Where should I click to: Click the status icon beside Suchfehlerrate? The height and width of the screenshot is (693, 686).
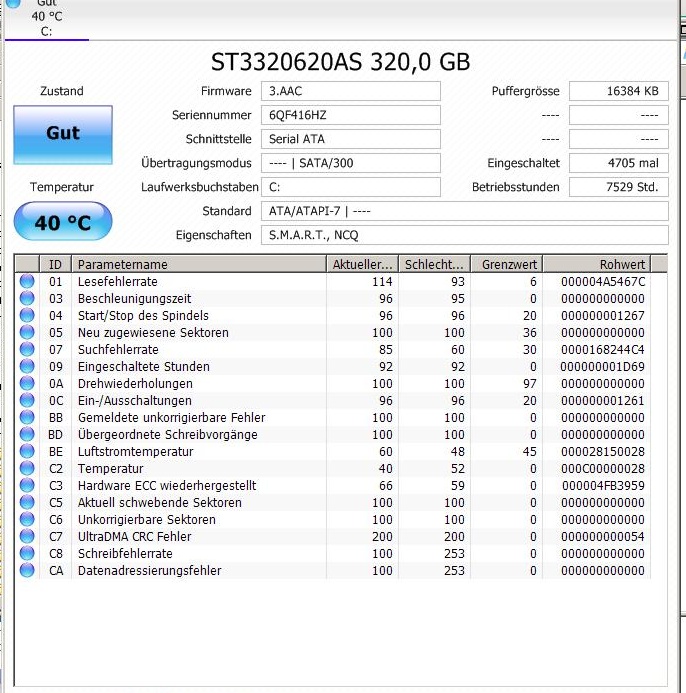pos(27,349)
